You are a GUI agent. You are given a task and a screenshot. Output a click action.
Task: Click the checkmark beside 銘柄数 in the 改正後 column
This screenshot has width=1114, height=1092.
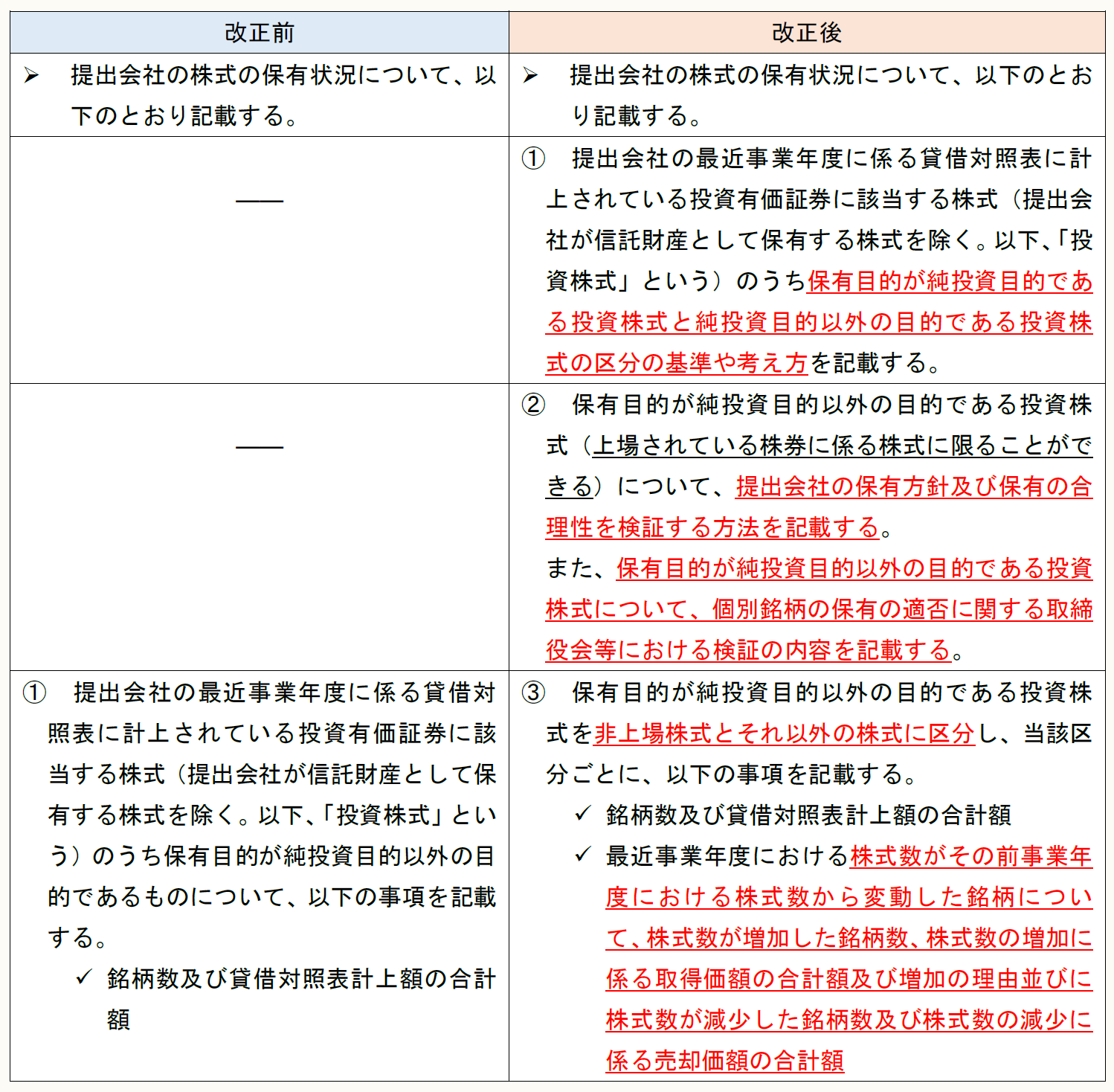point(583,814)
